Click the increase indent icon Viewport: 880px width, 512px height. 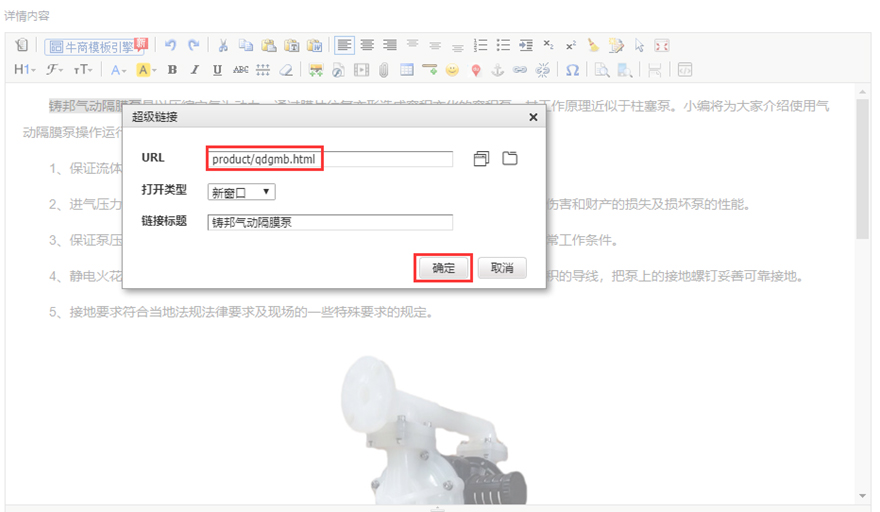click(x=526, y=45)
